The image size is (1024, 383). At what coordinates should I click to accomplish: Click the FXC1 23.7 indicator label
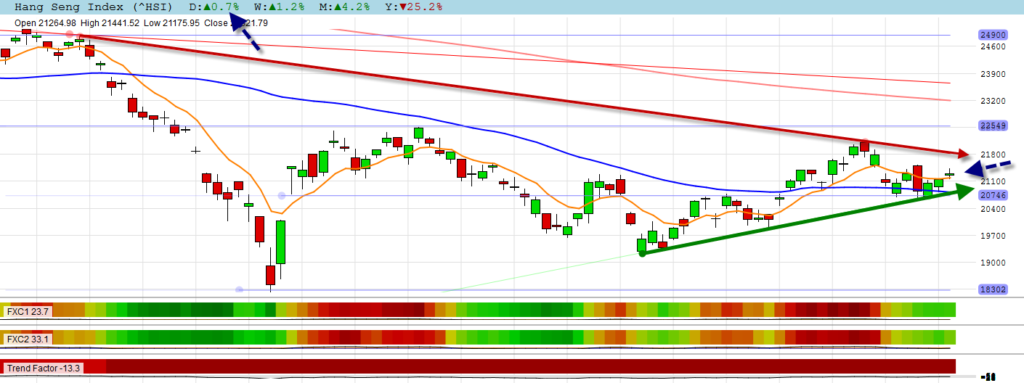coord(28,311)
